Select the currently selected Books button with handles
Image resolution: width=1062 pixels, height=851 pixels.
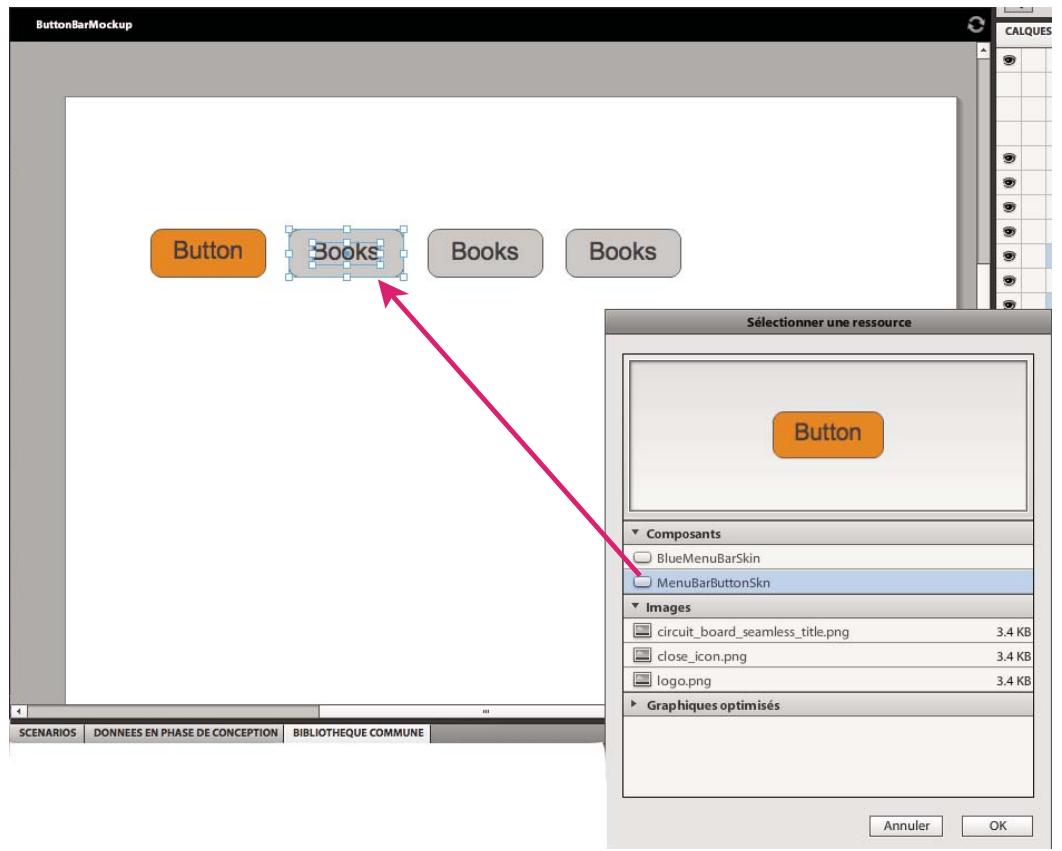pyautogui.click(x=346, y=253)
